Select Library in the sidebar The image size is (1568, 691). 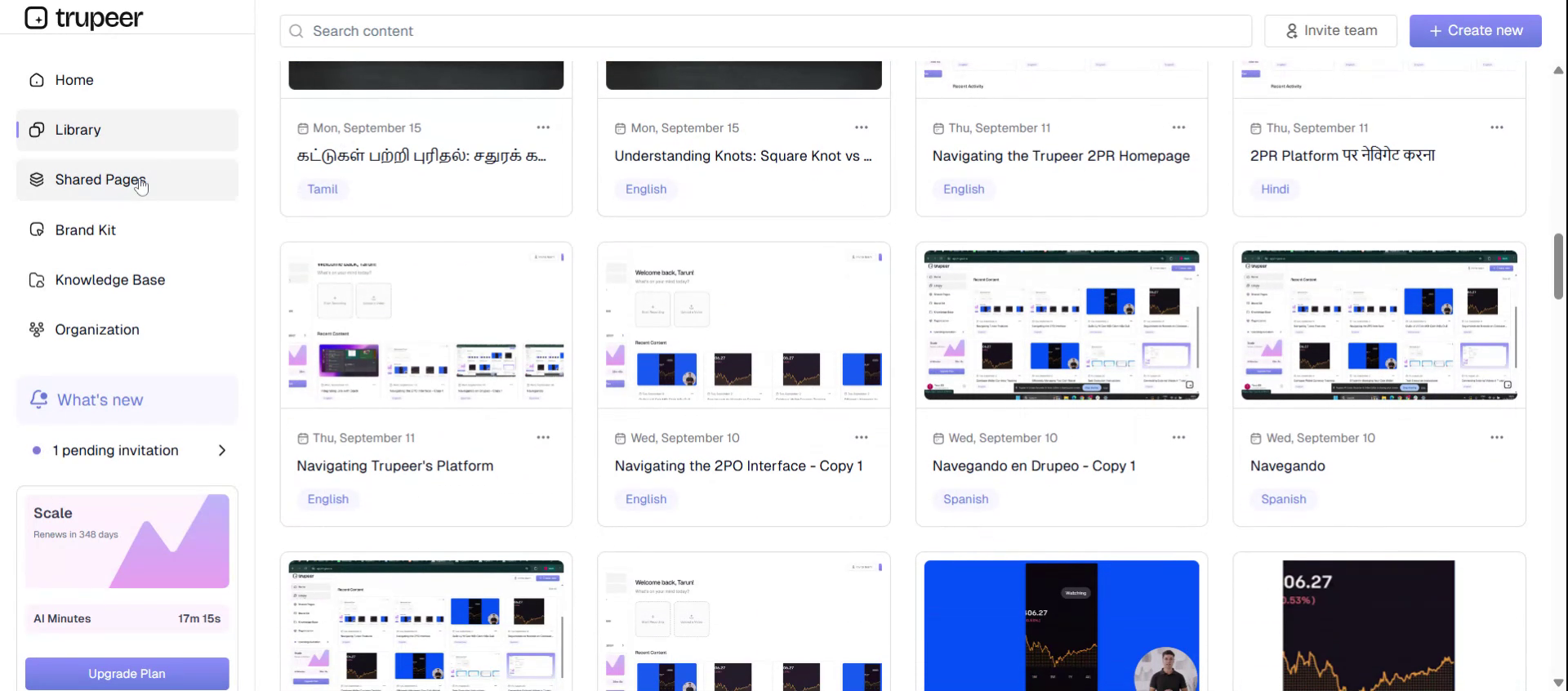(127, 130)
